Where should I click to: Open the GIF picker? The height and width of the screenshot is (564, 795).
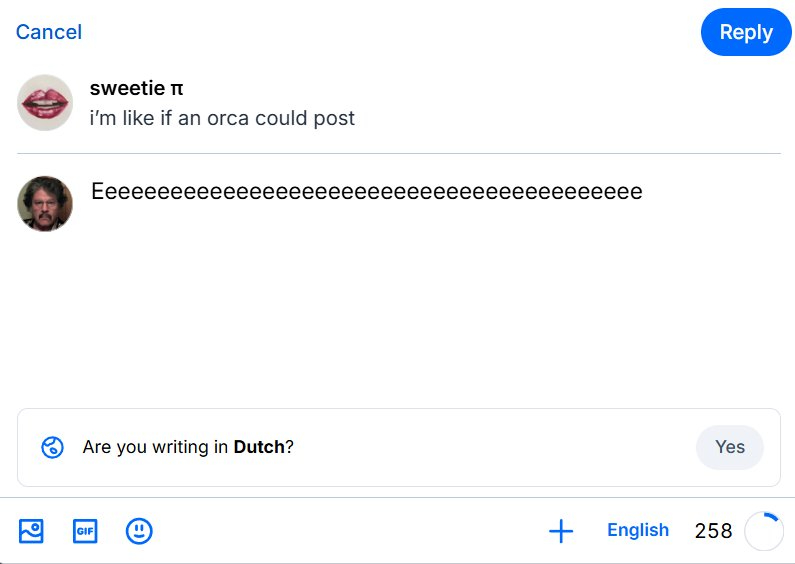point(85,530)
